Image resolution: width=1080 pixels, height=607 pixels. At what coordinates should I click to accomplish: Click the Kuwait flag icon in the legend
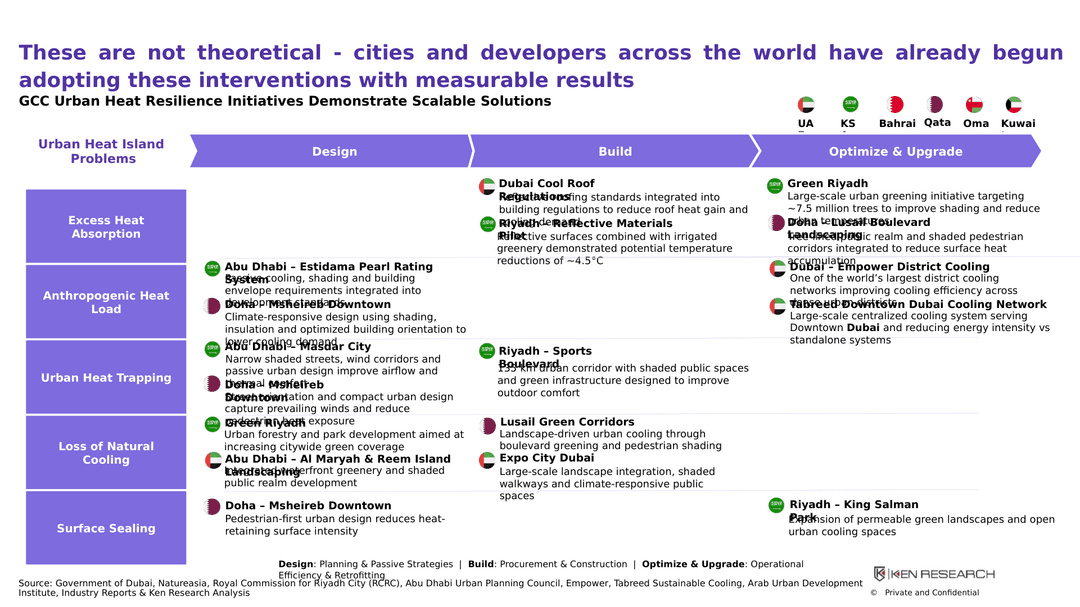tap(1013, 105)
